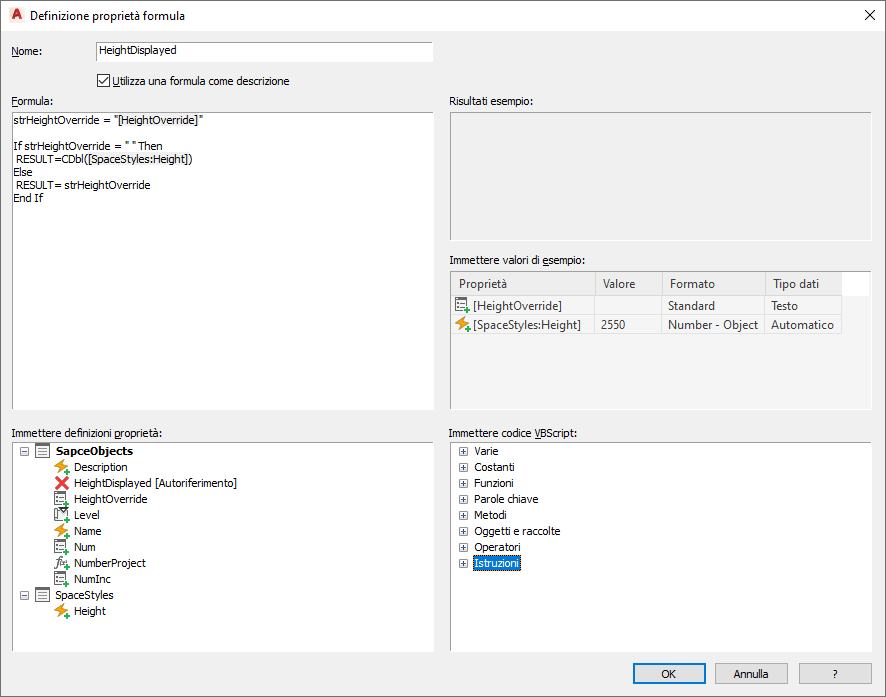
Task: Expand the Varie VBScript category
Action: click(x=463, y=451)
